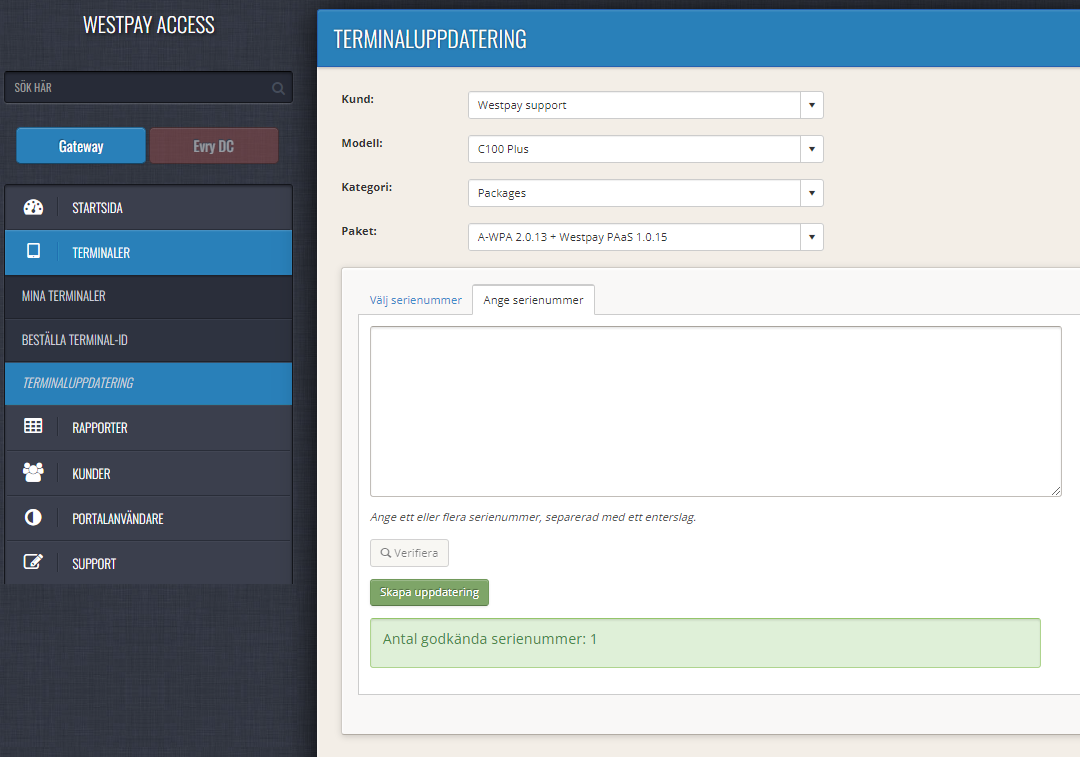
Task: Open Startsida menu item
Action: tap(149, 207)
